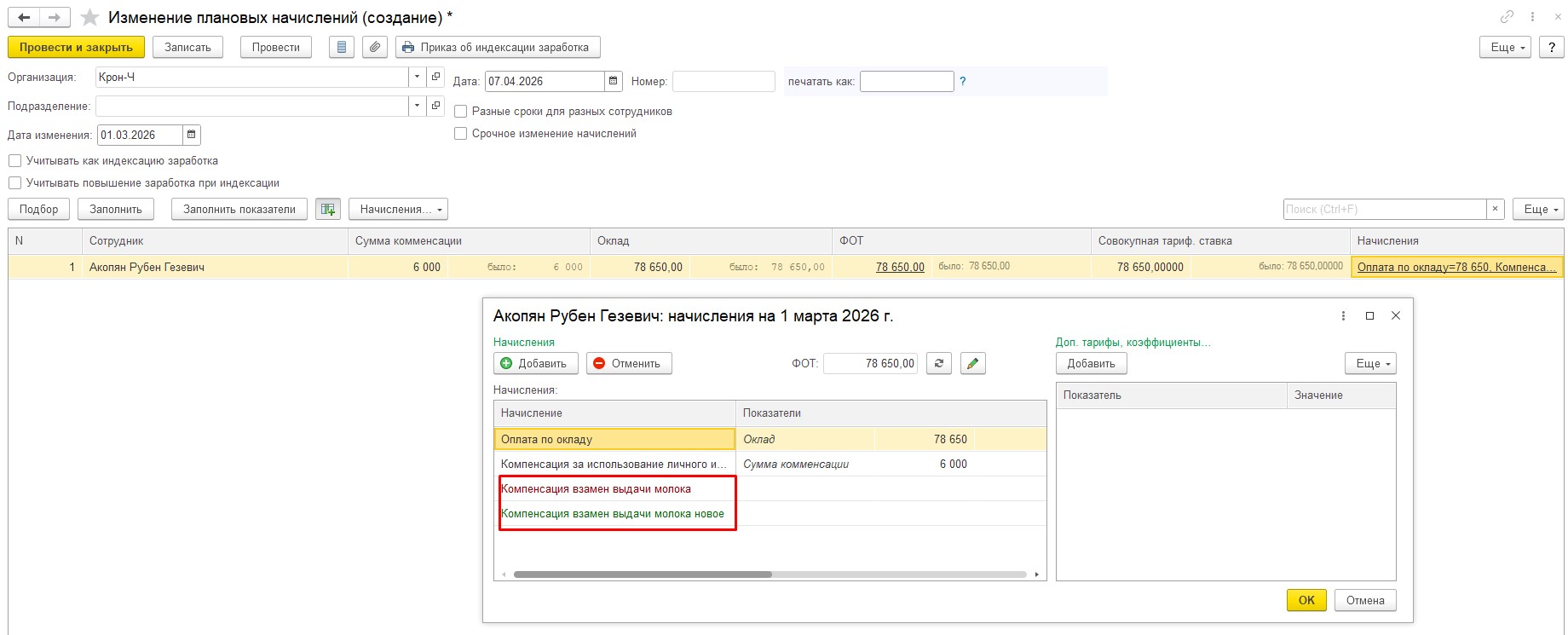Viewport: 1568px width, 635px height.
Task: Check Срочное изменение начислений option
Action: (461, 134)
